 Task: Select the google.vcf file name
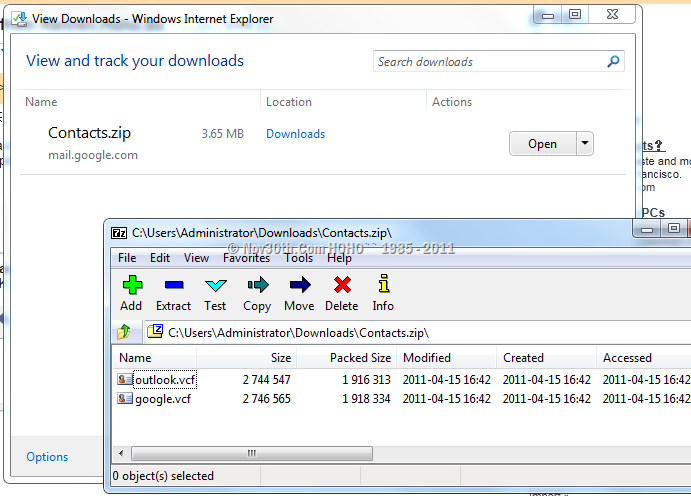click(x=163, y=399)
